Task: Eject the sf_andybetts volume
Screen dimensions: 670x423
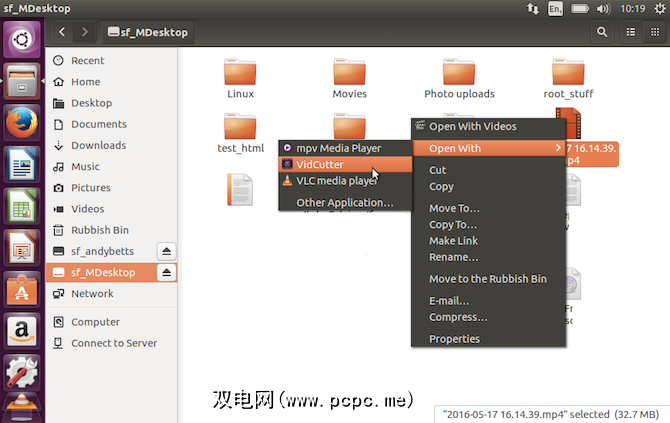Action: point(167,251)
